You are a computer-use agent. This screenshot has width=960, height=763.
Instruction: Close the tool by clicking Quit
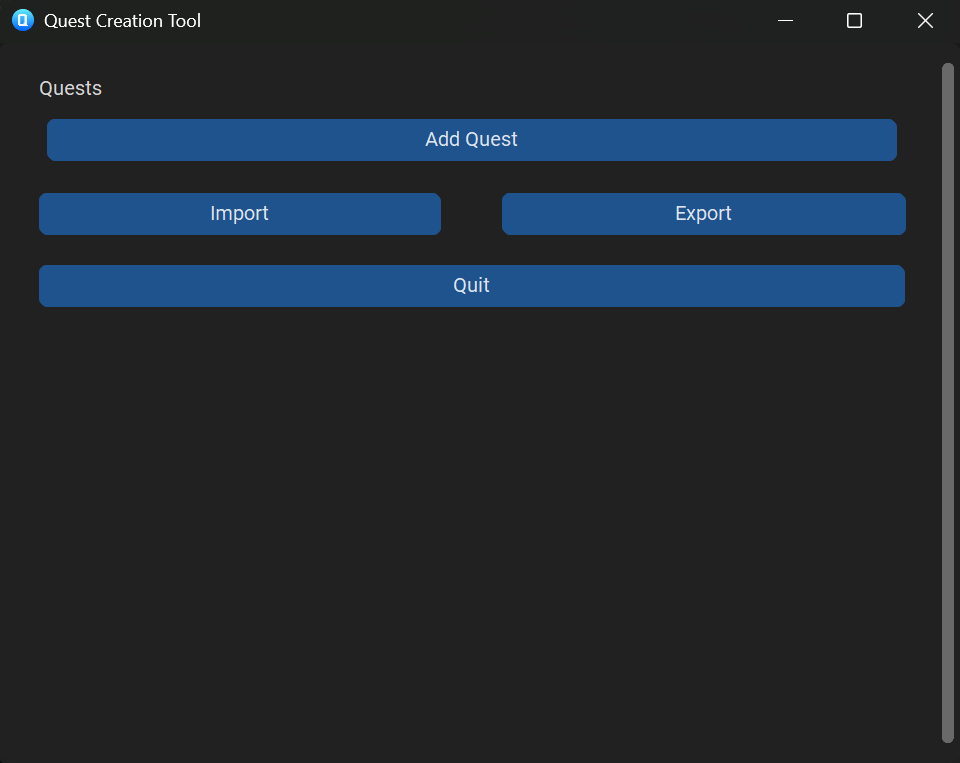(471, 285)
